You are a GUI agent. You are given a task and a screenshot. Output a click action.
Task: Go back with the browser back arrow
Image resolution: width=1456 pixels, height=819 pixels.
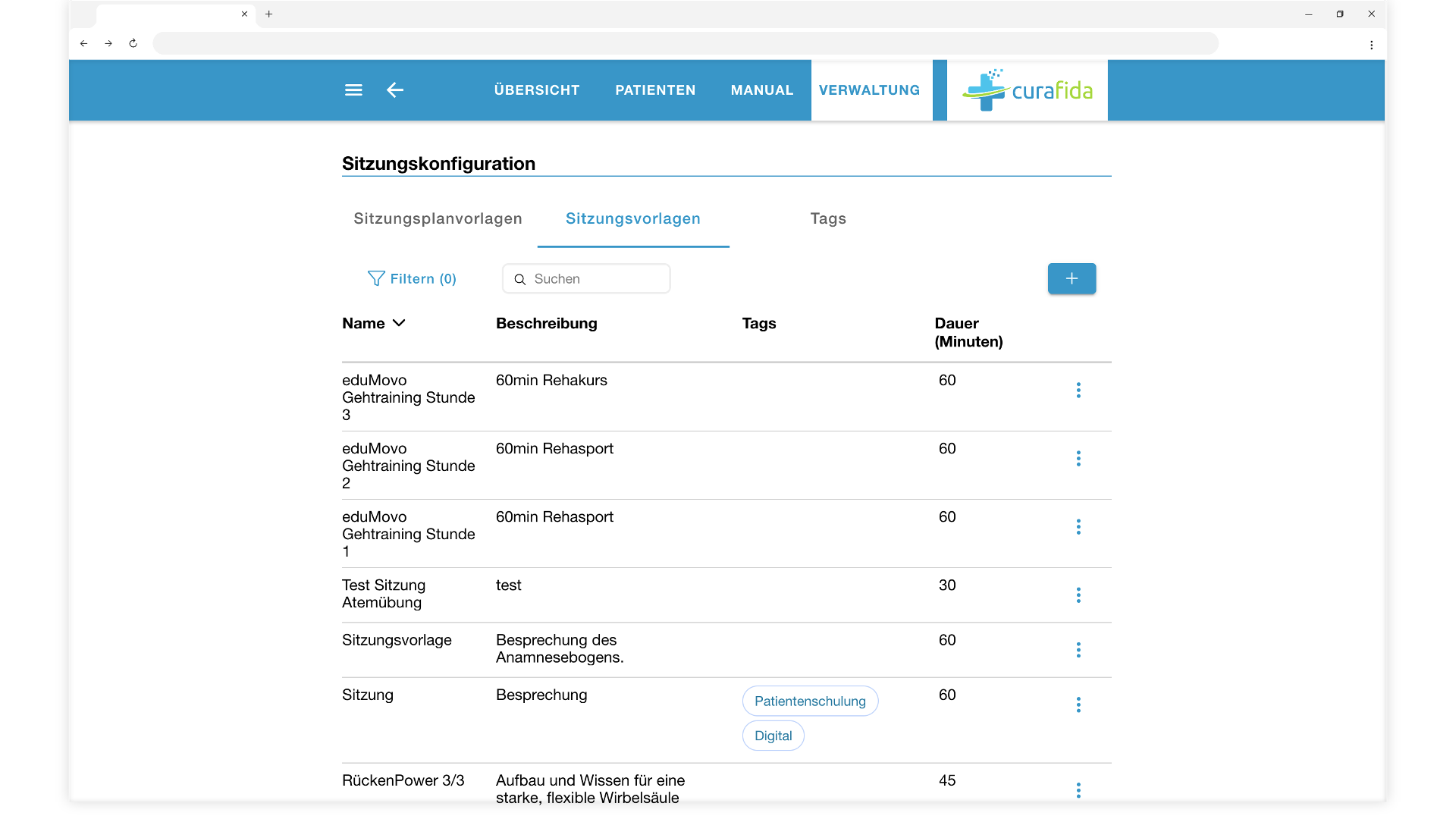click(x=84, y=43)
